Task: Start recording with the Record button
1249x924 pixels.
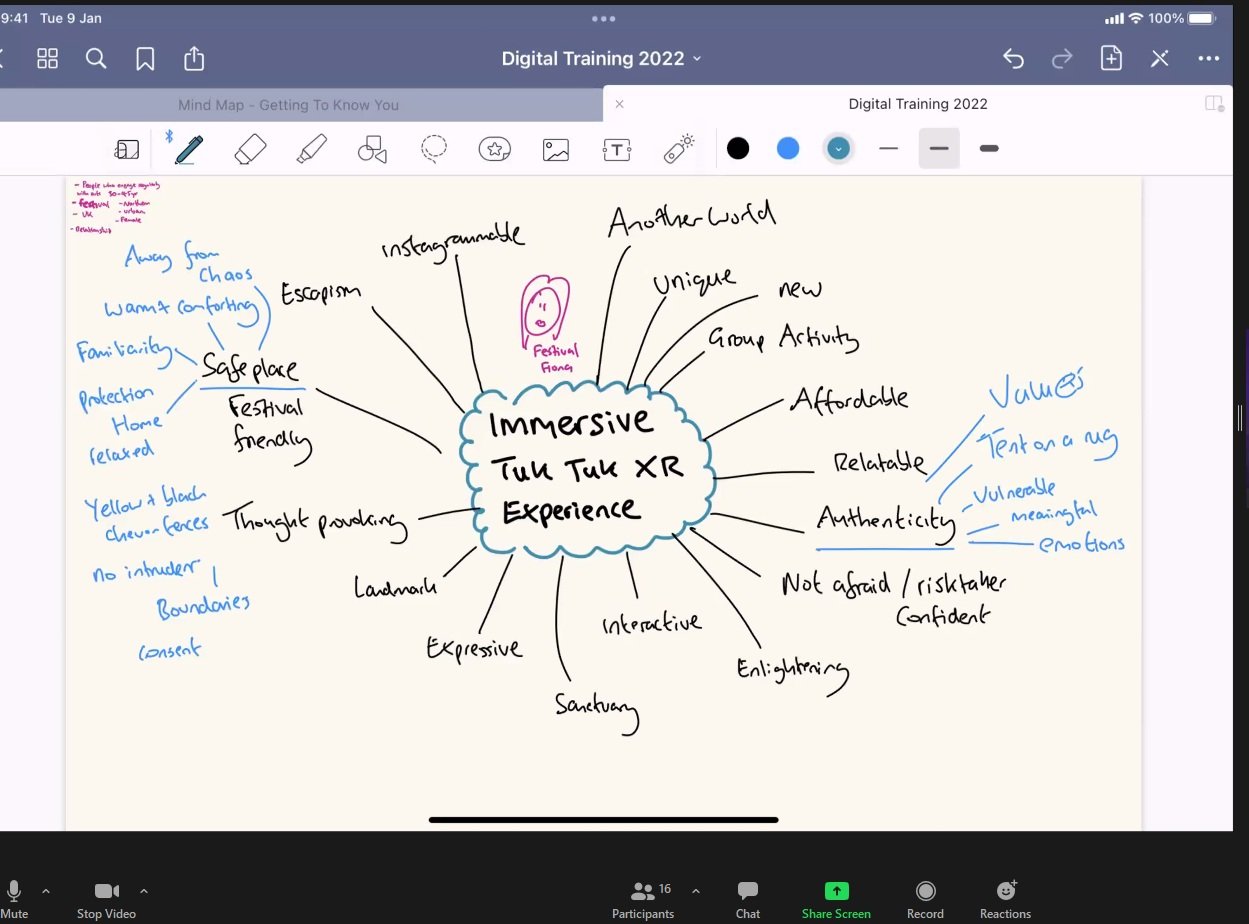Action: point(925,897)
